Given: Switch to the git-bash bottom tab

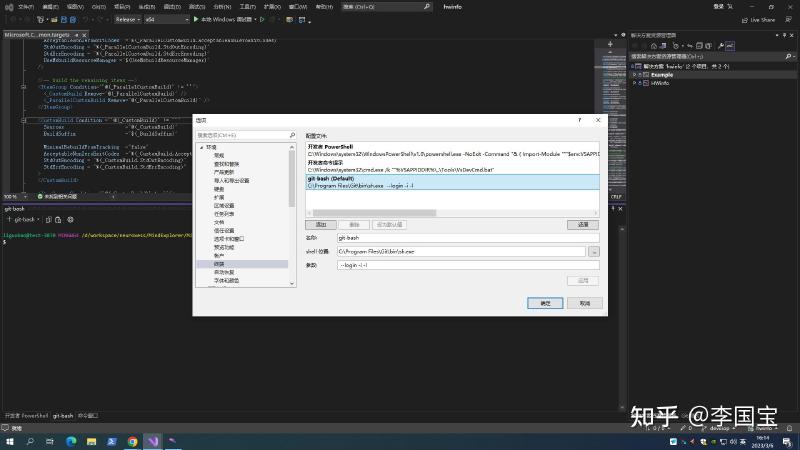Looking at the screenshot, I should 63,415.
